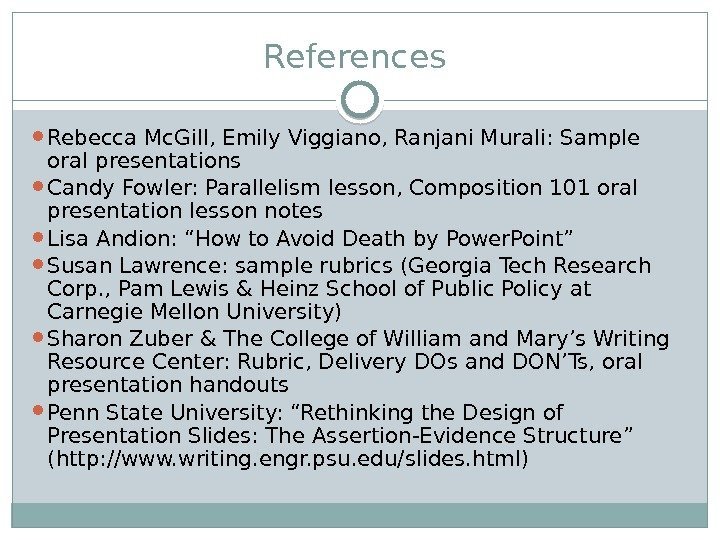Click the teal footer bar at slide bottom
Screen dimensions: 720x540
[360, 515]
